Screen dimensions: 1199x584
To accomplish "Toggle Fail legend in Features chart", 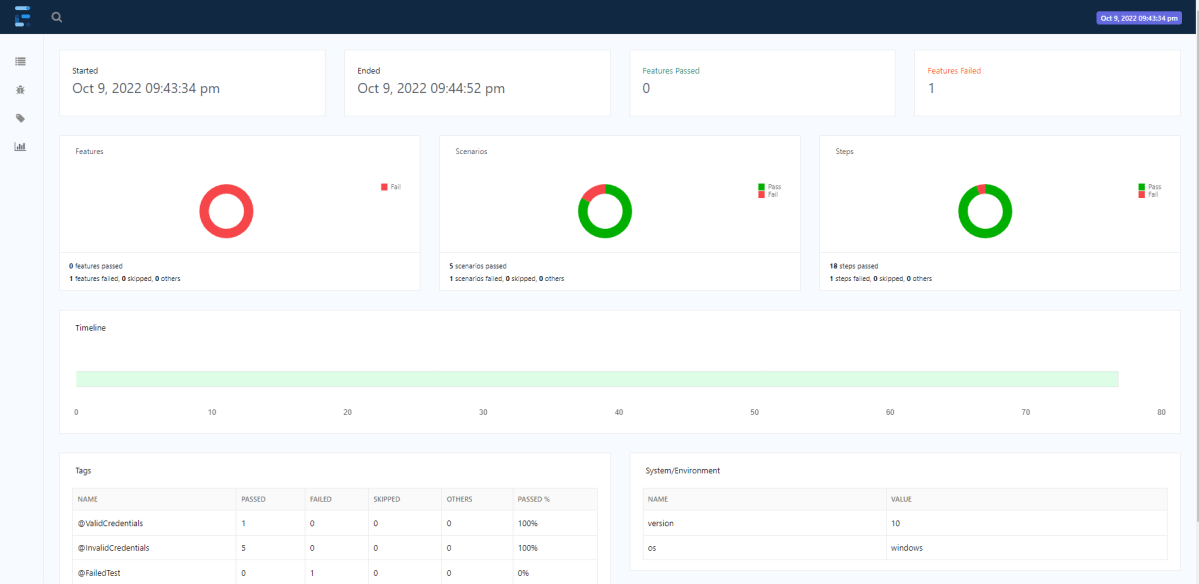I will click(x=390, y=187).
